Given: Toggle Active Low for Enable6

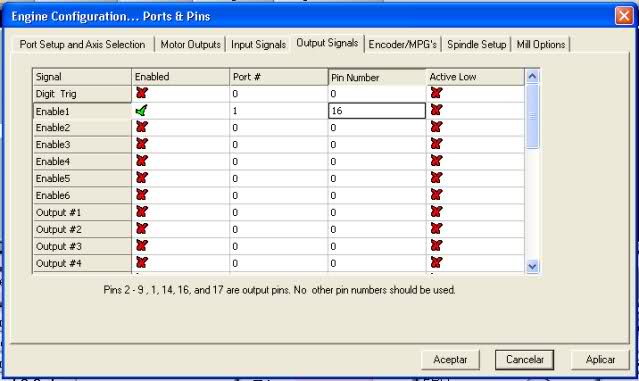Looking at the screenshot, I should click(x=436, y=195).
